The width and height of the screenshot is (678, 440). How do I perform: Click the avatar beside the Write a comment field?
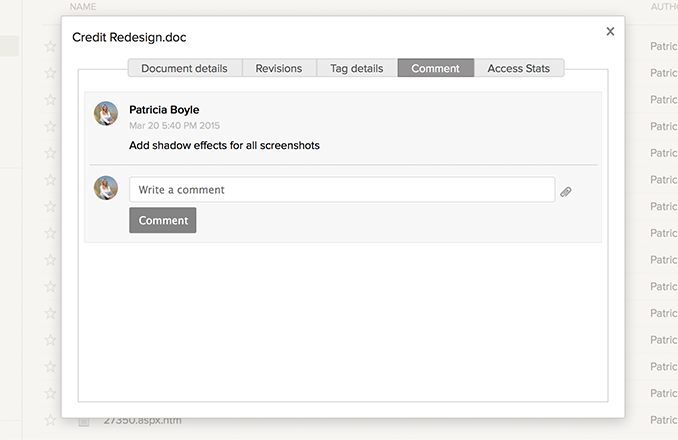106,188
